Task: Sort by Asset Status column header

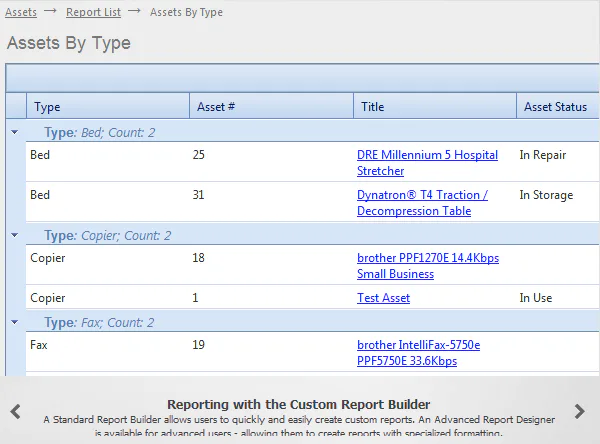Action: pos(558,106)
